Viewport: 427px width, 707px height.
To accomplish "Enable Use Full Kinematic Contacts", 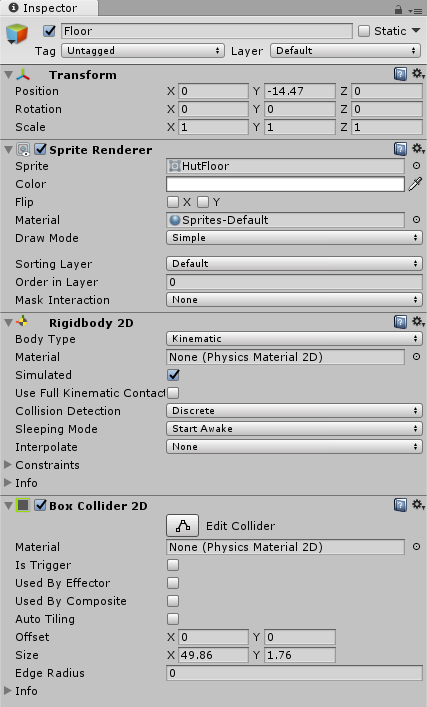I will (x=173, y=393).
